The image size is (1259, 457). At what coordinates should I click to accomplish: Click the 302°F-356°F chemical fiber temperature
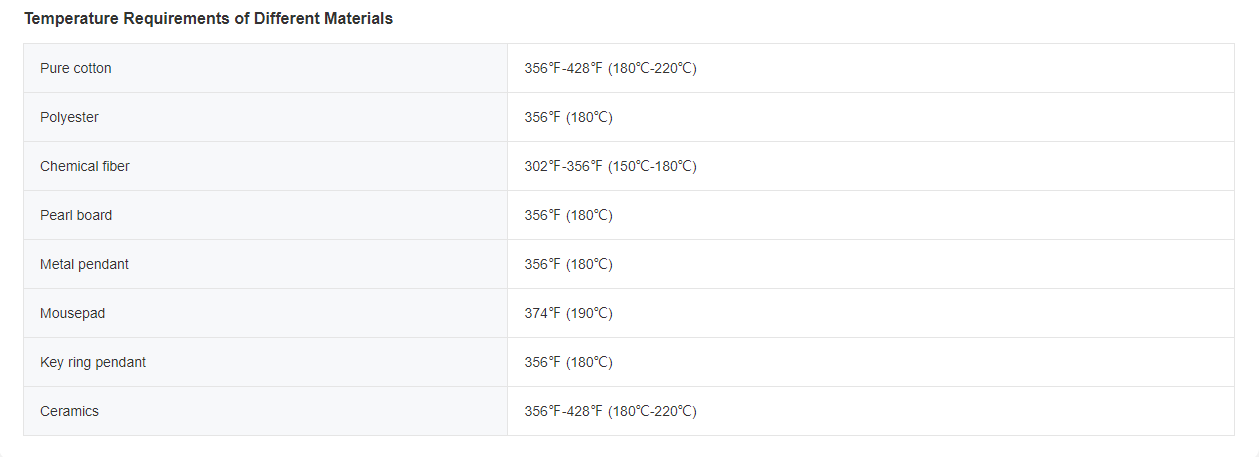point(610,166)
